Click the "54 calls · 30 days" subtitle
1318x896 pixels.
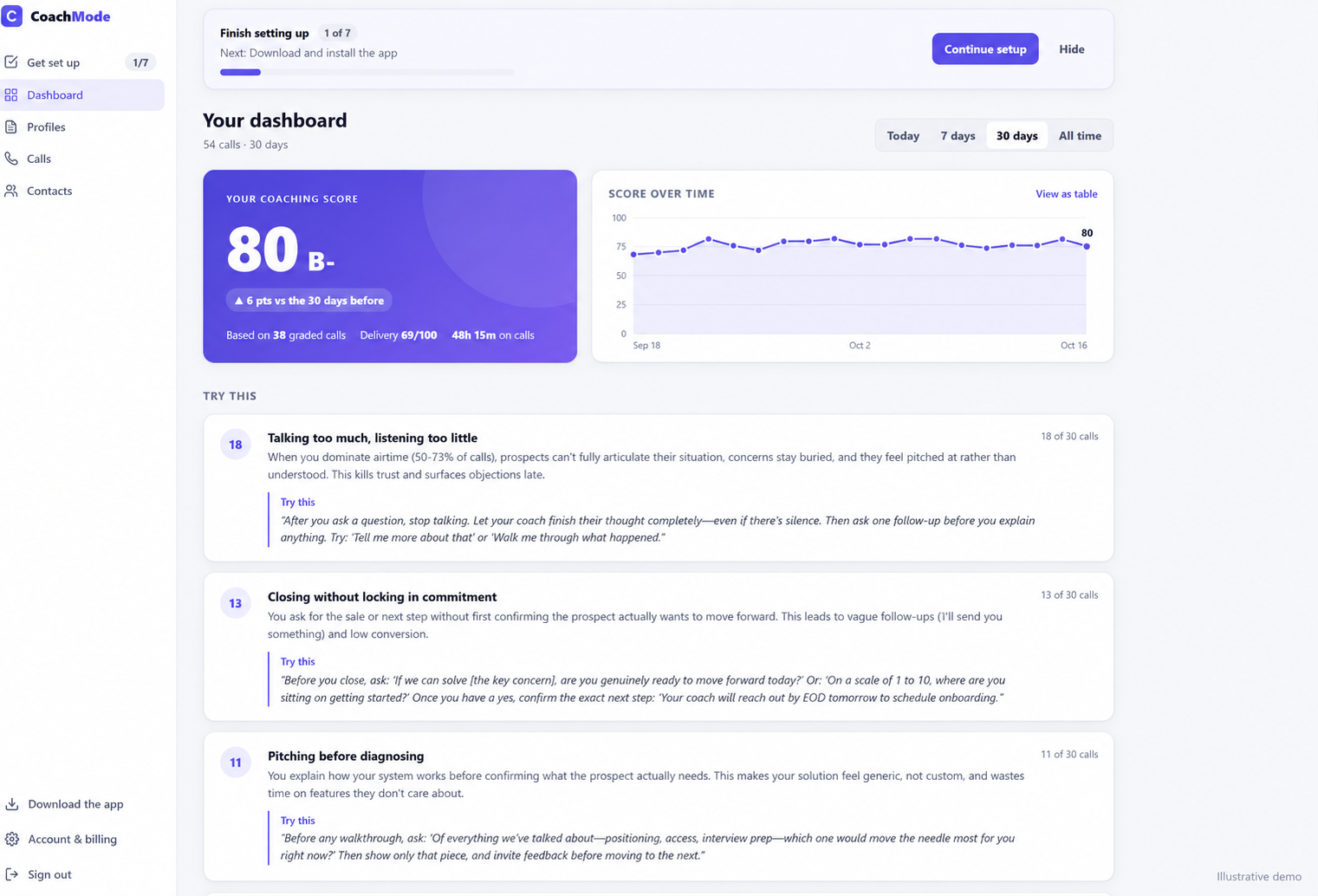245,145
